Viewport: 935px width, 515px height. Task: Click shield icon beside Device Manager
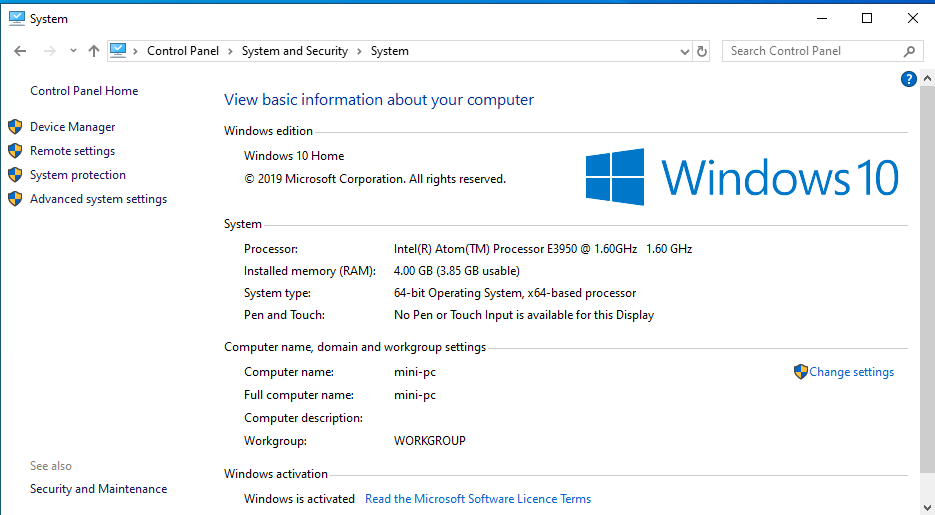15,126
